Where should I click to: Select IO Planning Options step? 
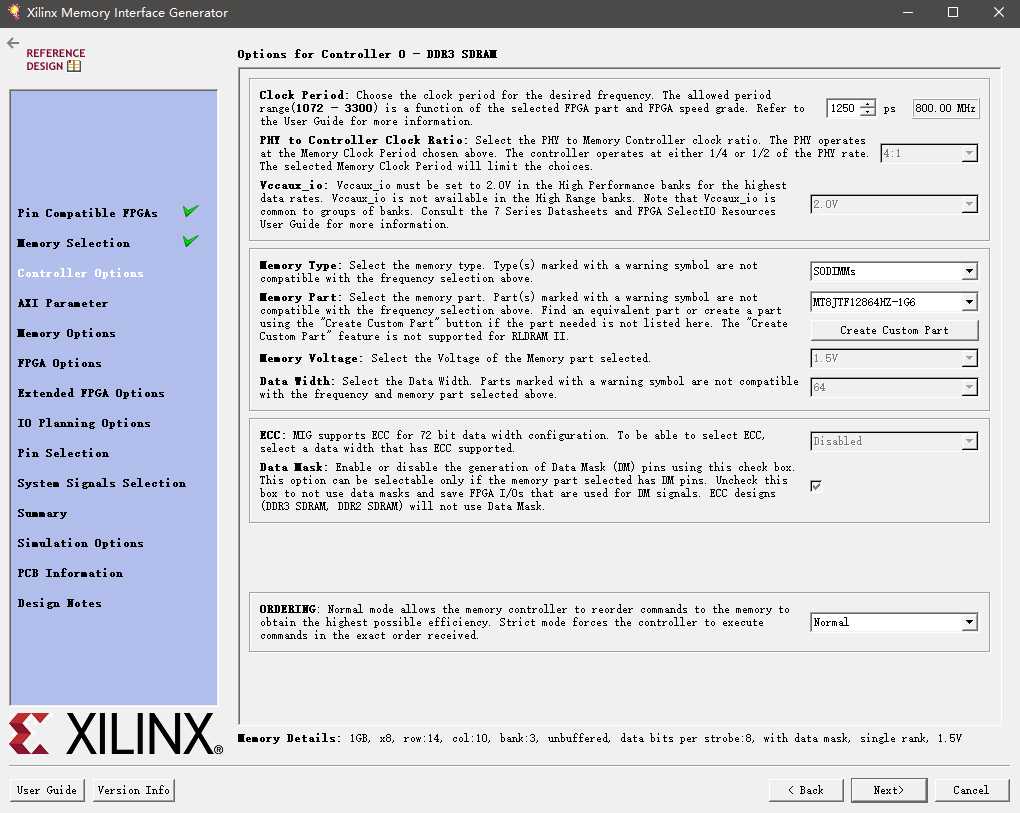(84, 423)
